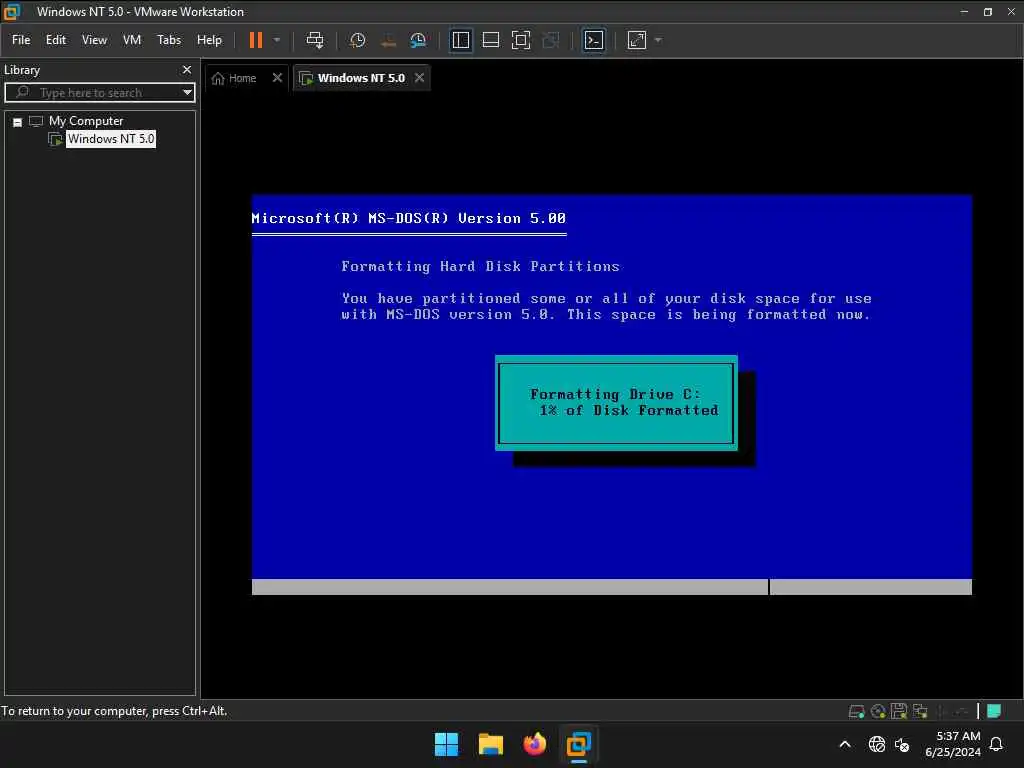Open the Windows Start menu

(447, 744)
